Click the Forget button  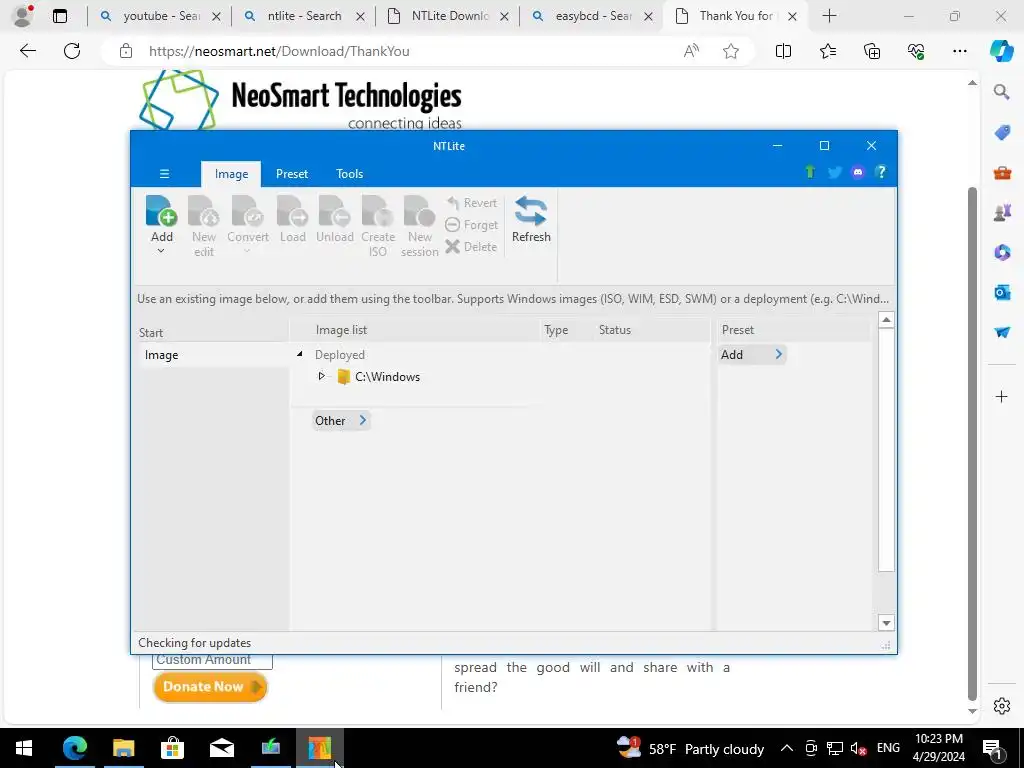click(x=472, y=225)
